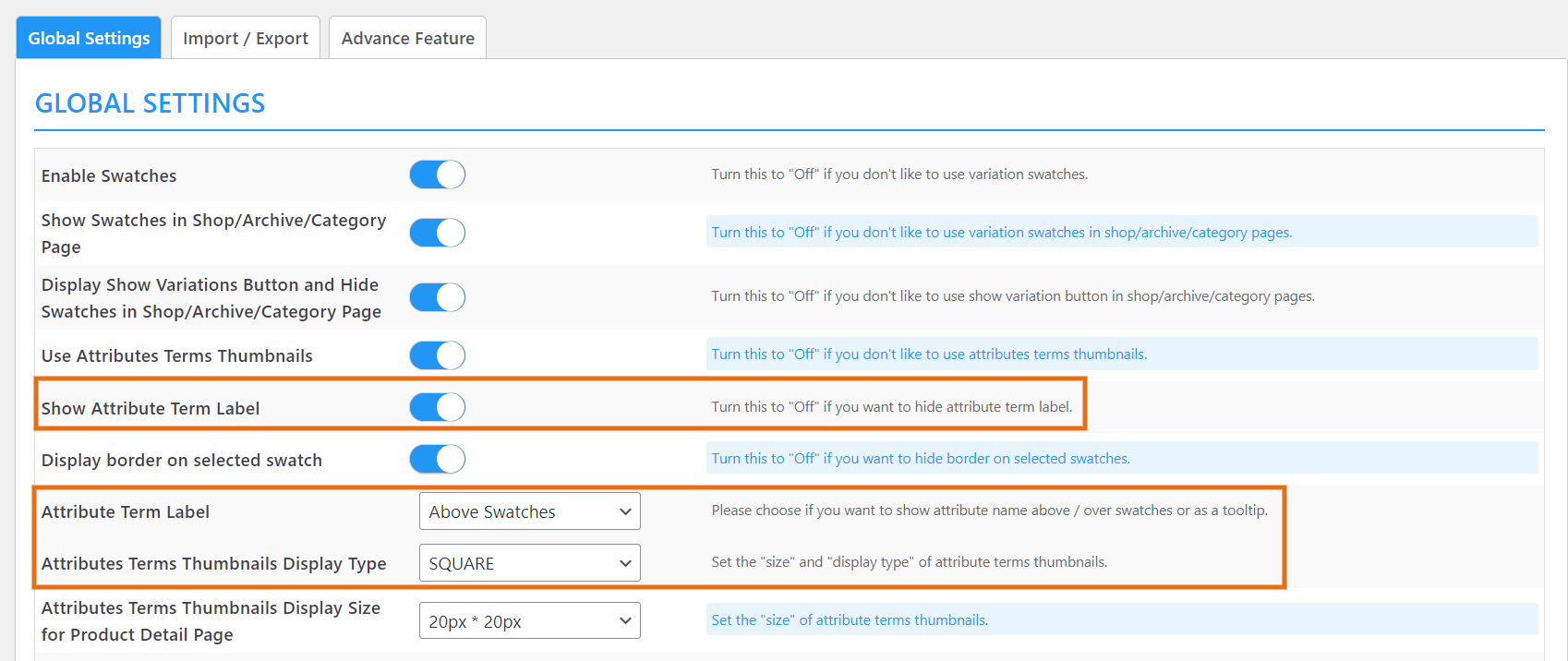1568x661 pixels.
Task: Turn off Show Swatches in Shop/Archive/Category Page
Action: click(x=438, y=233)
